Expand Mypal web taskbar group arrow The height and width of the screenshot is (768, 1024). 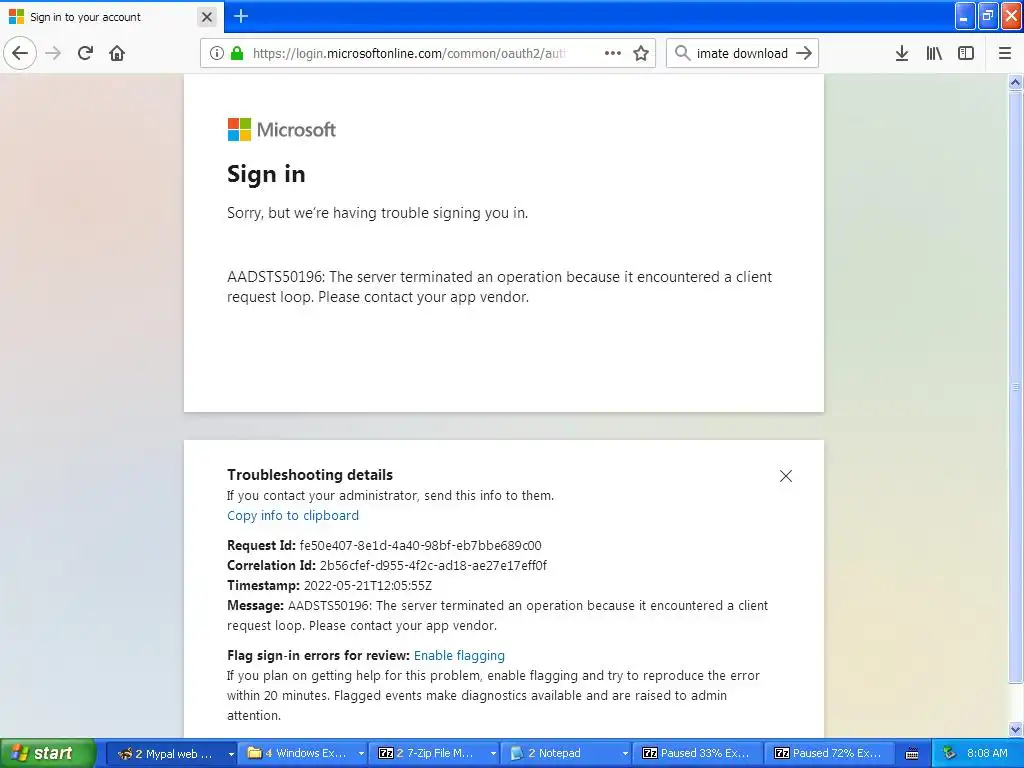[x=231, y=754]
